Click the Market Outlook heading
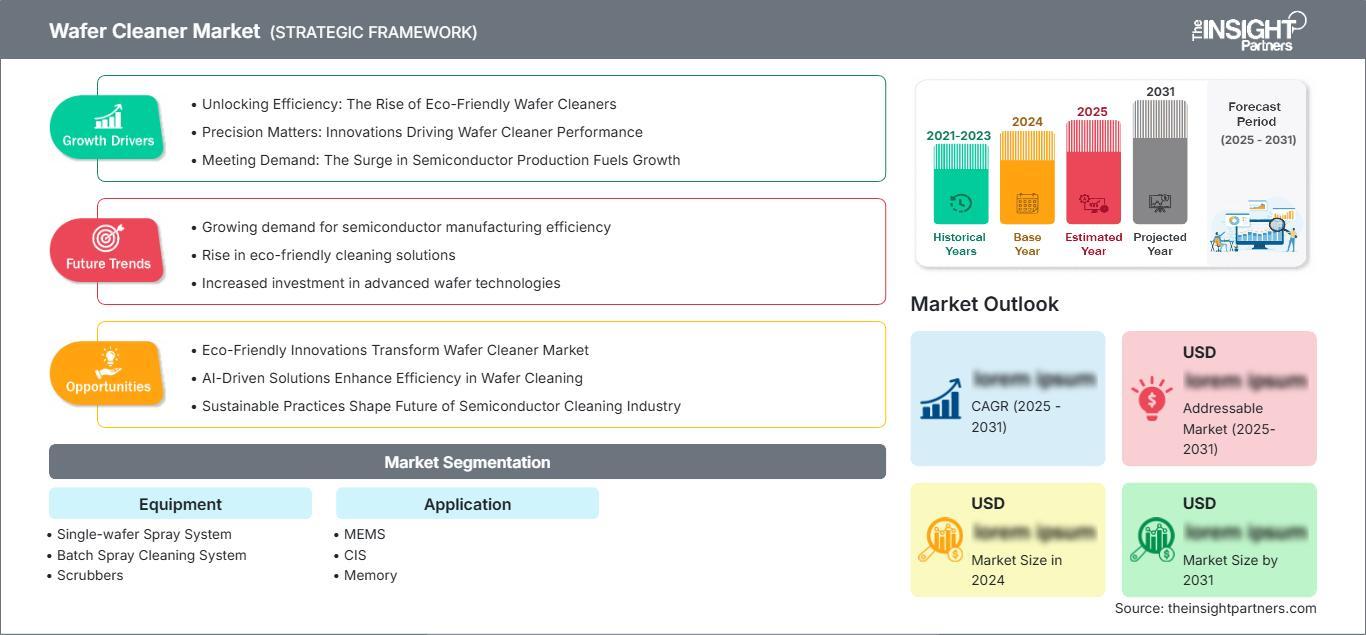 pos(984,304)
